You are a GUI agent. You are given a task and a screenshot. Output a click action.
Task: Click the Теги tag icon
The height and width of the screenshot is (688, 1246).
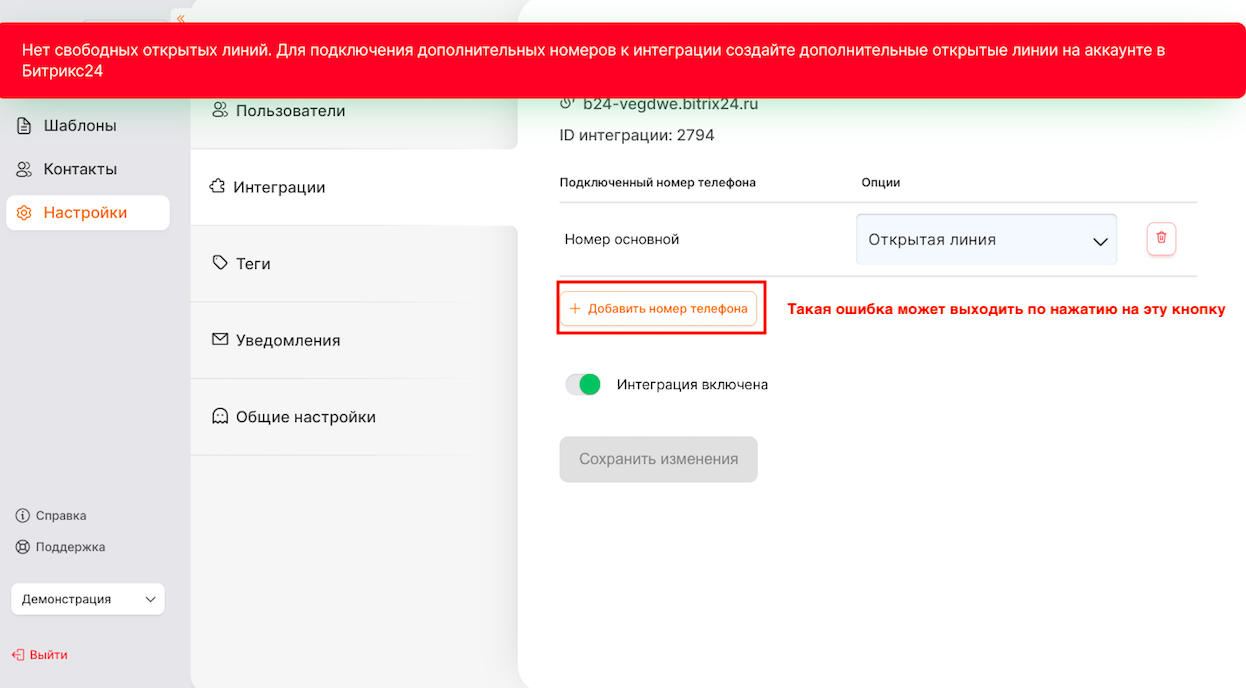[x=220, y=263]
